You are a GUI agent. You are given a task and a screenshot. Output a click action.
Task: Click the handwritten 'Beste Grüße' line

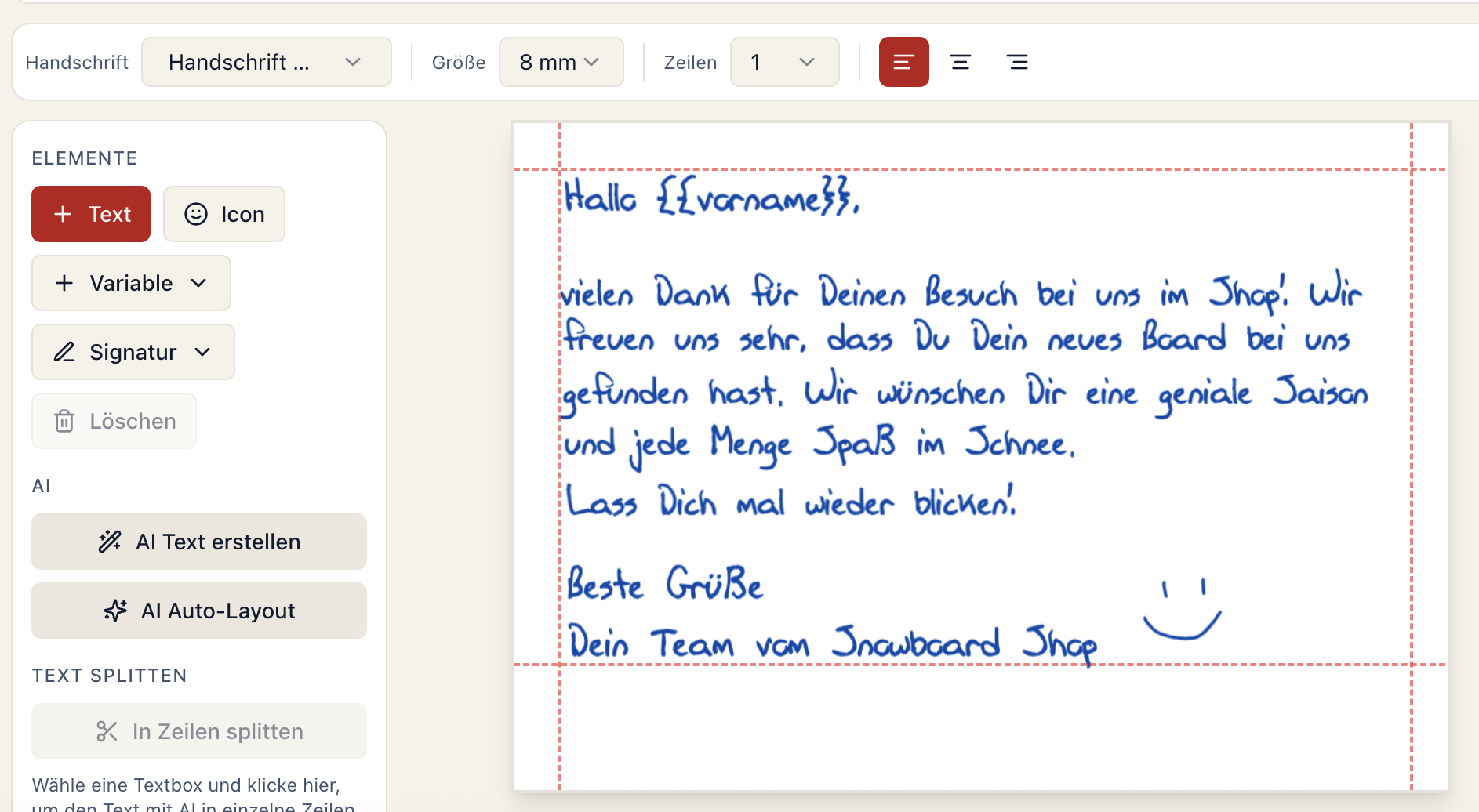tap(665, 583)
